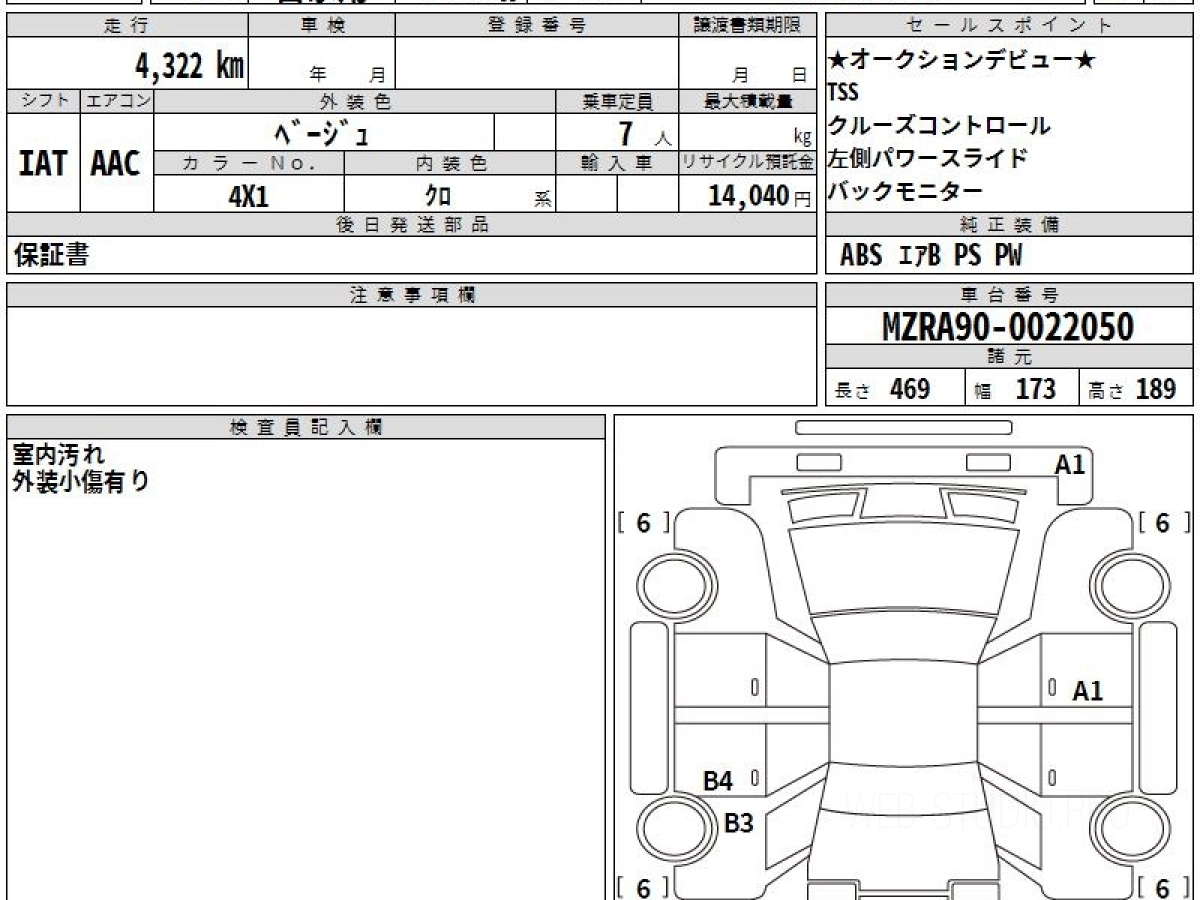Click the 輸入車 label cell

617,163
